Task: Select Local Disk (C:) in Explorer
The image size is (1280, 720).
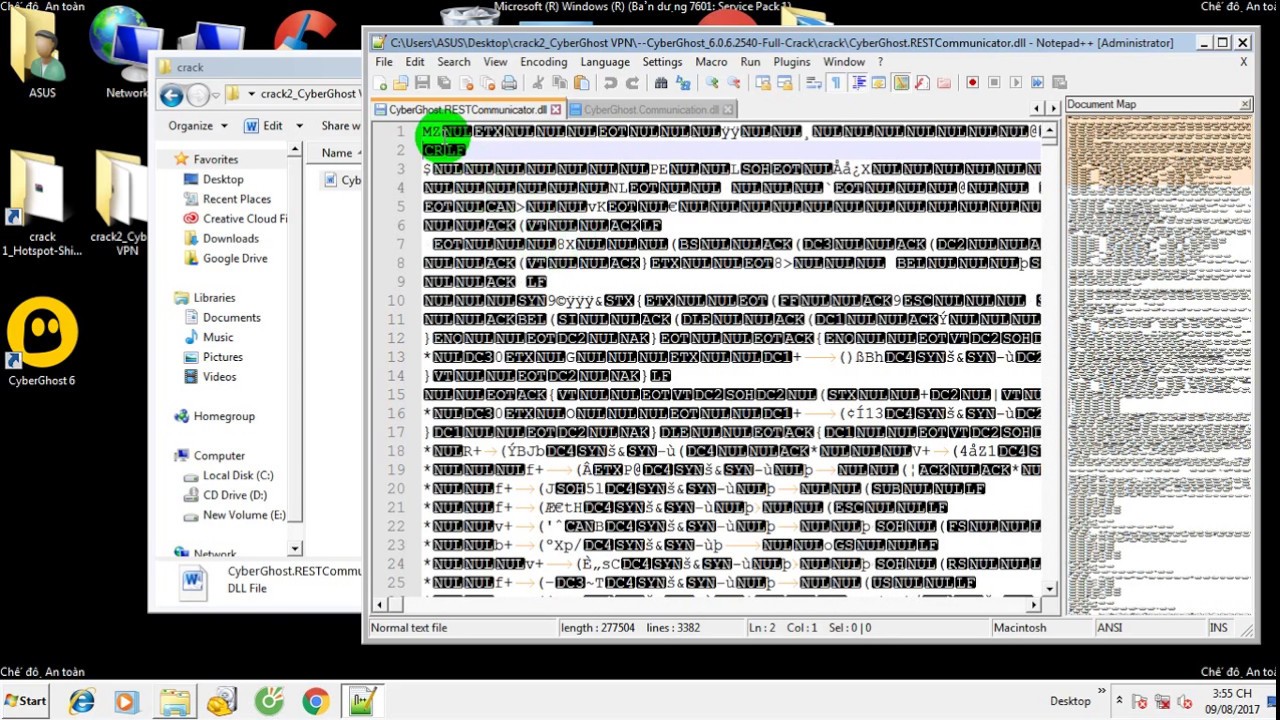Action: pyautogui.click(x=238, y=476)
